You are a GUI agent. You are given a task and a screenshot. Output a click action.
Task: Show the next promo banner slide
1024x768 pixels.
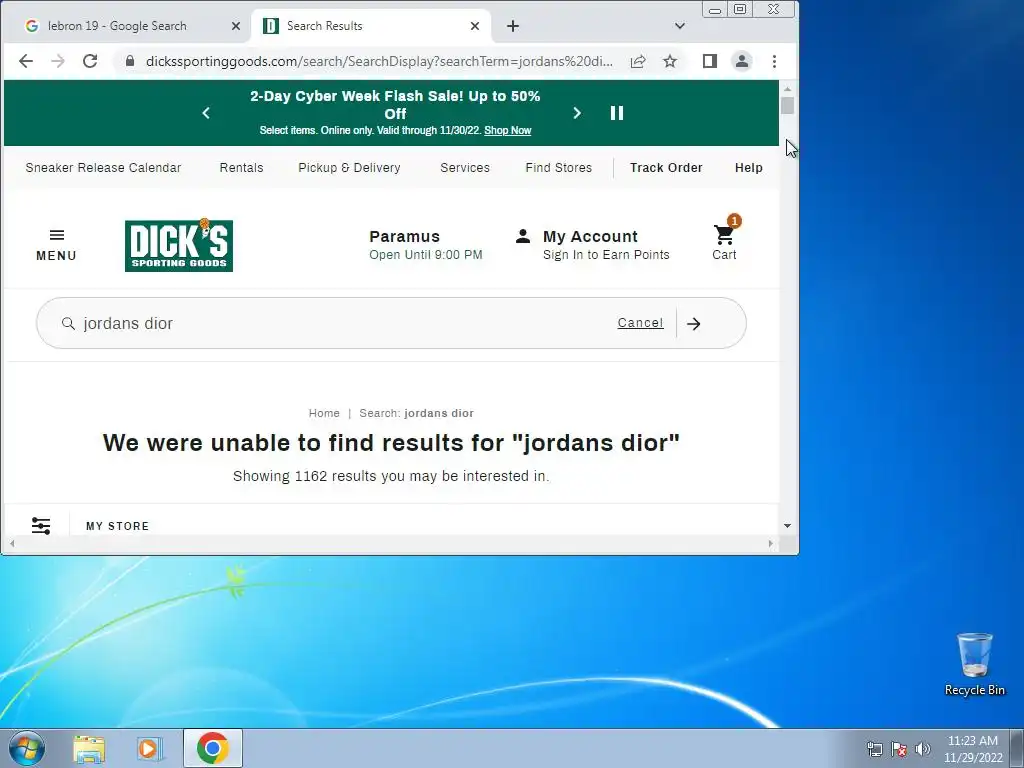[x=577, y=113]
